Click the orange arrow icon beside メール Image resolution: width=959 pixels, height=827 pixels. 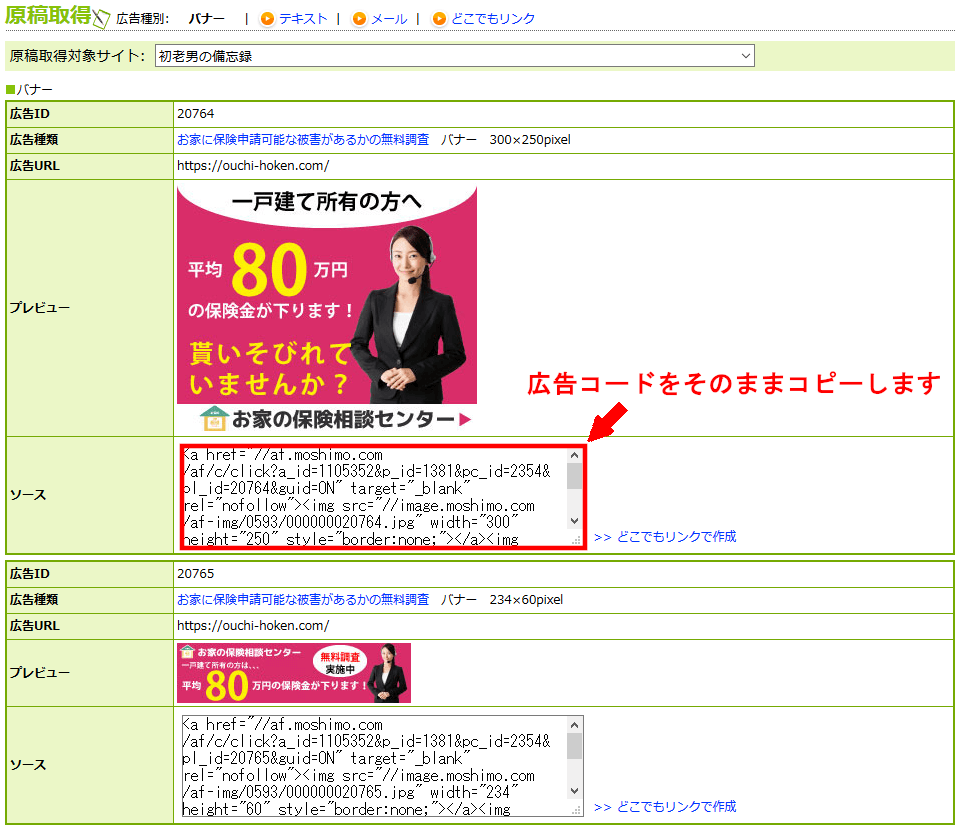click(360, 19)
